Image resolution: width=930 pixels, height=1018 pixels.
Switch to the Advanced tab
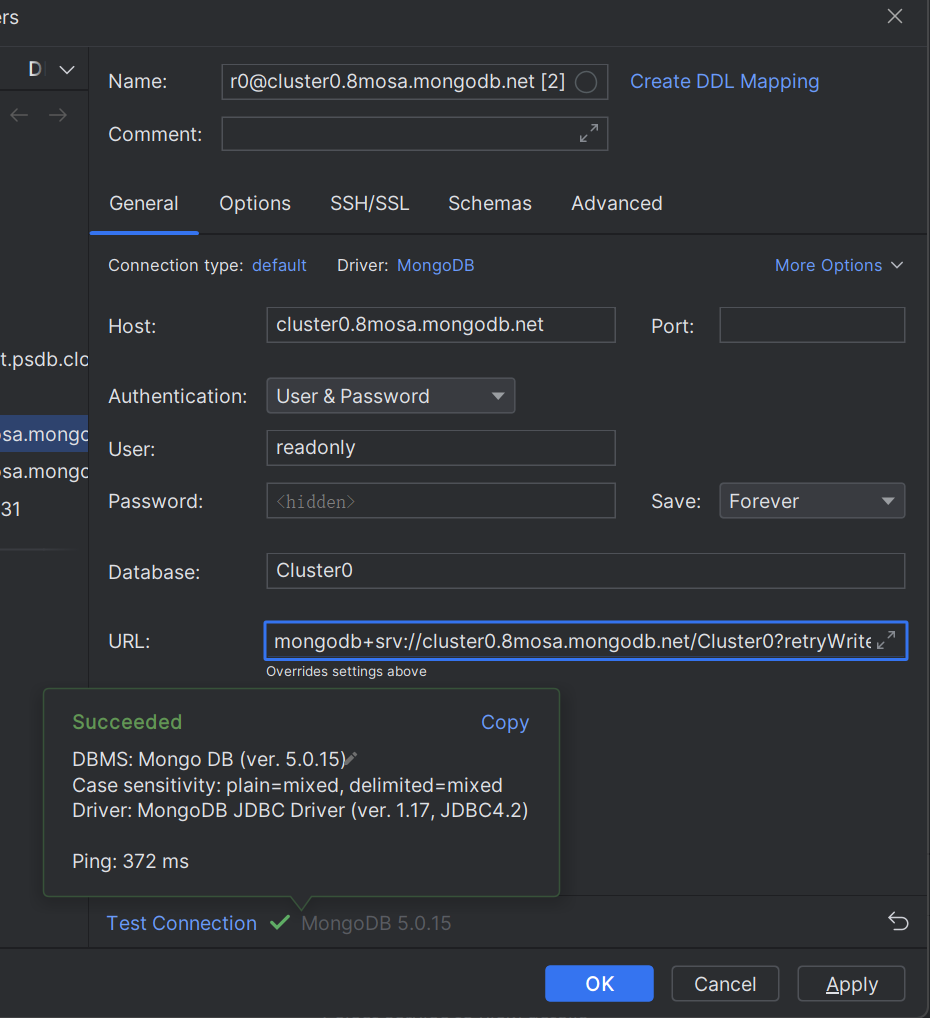coord(616,203)
